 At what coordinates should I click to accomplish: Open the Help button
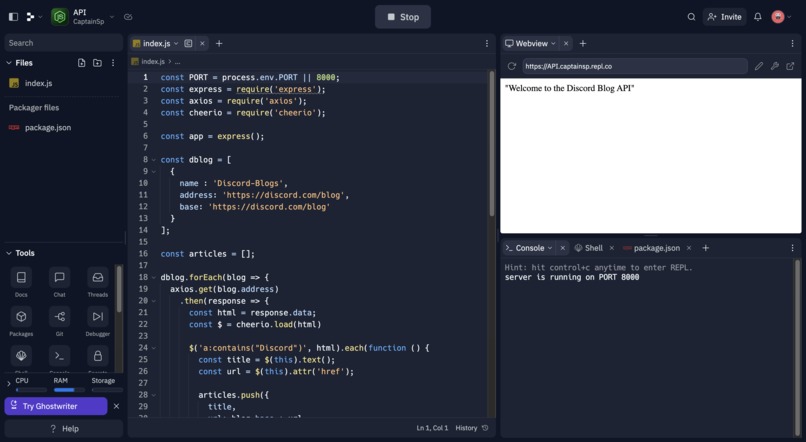(x=64, y=429)
